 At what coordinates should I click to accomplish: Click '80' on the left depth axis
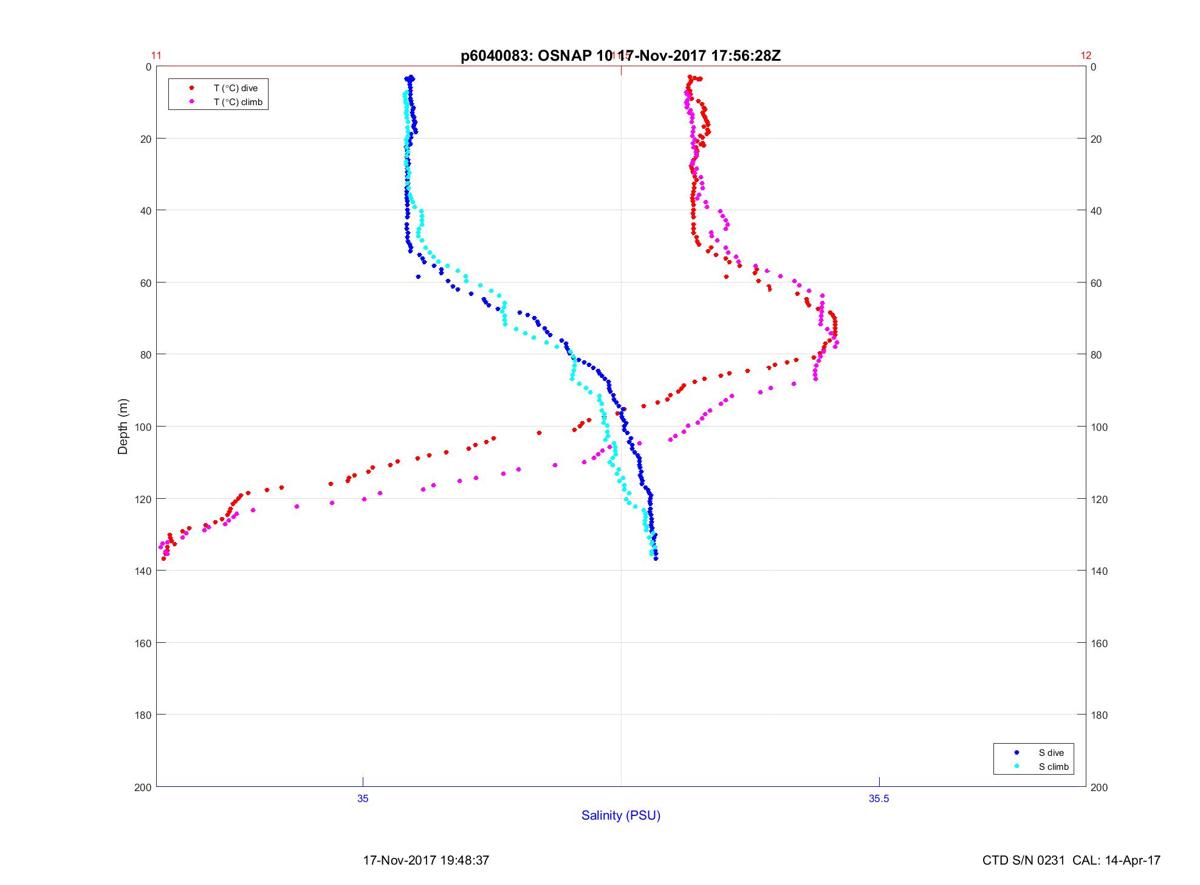point(146,355)
